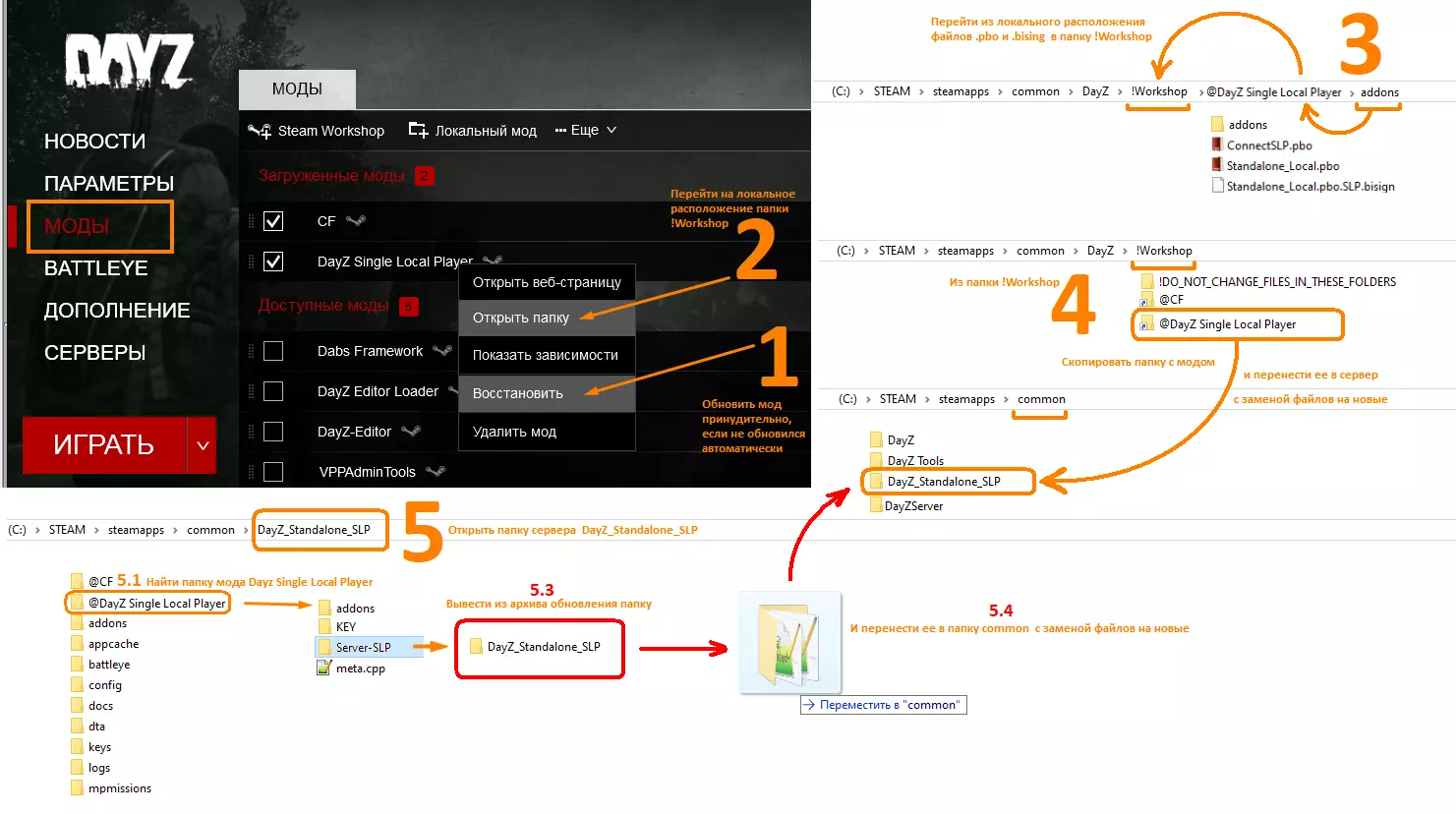Expand the Еще dropdown in the mods toolbar

(586, 130)
